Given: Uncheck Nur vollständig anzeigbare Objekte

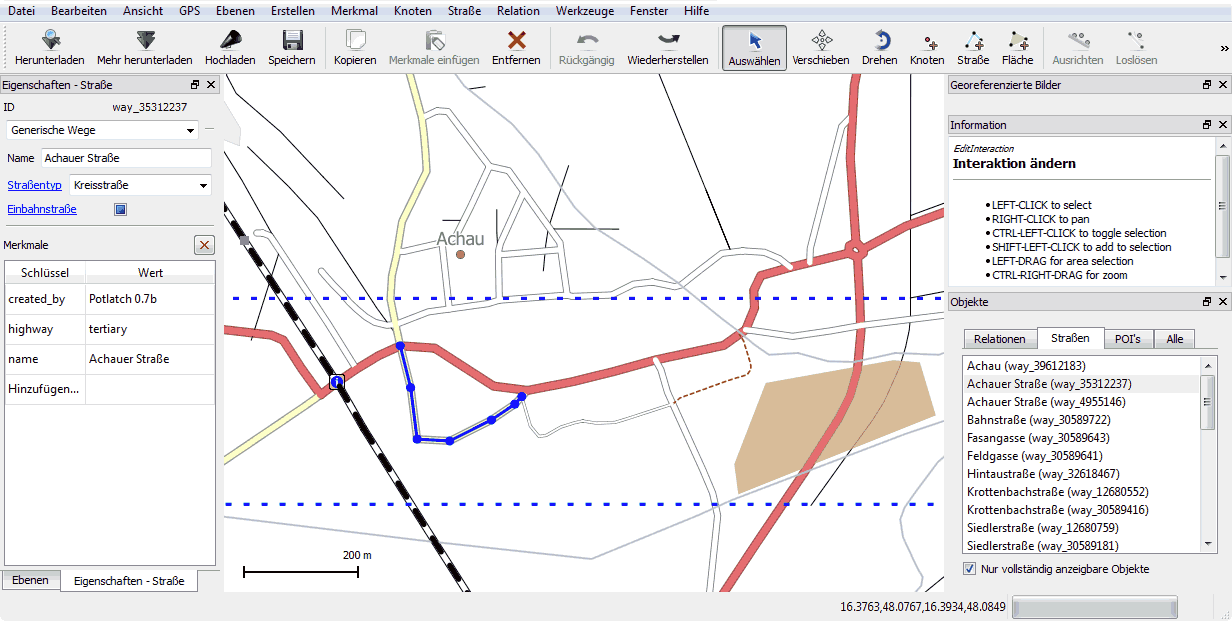Looking at the screenshot, I should (969, 569).
